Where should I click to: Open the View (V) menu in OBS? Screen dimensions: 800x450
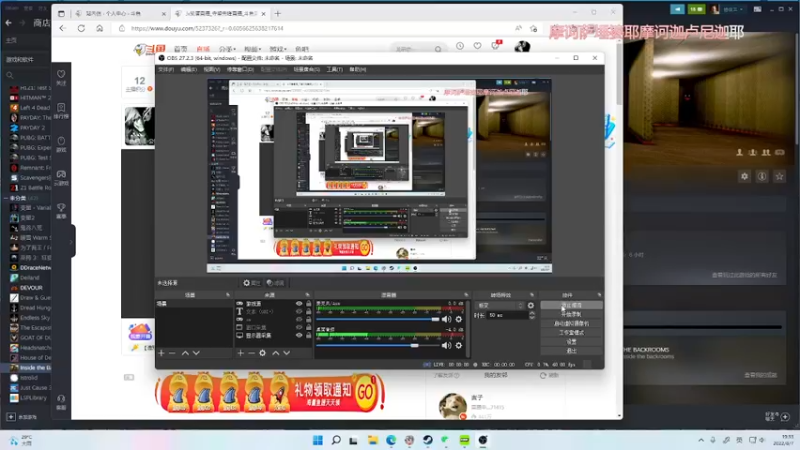[212, 69]
